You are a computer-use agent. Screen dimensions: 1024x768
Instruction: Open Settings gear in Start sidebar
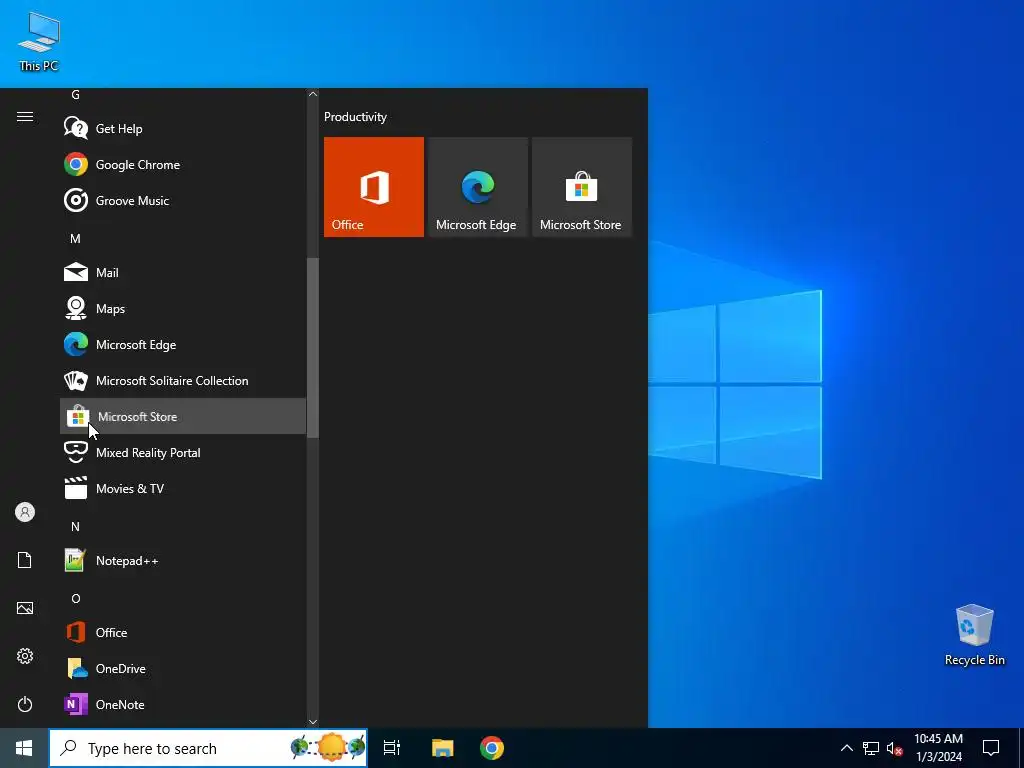point(25,656)
